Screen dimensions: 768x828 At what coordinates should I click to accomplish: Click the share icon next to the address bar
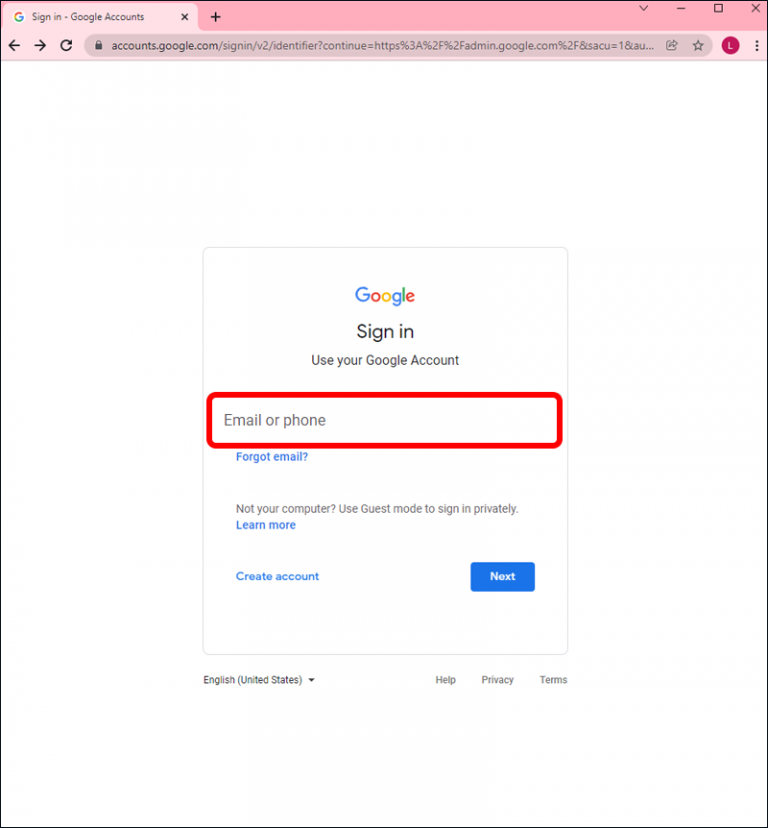click(671, 45)
